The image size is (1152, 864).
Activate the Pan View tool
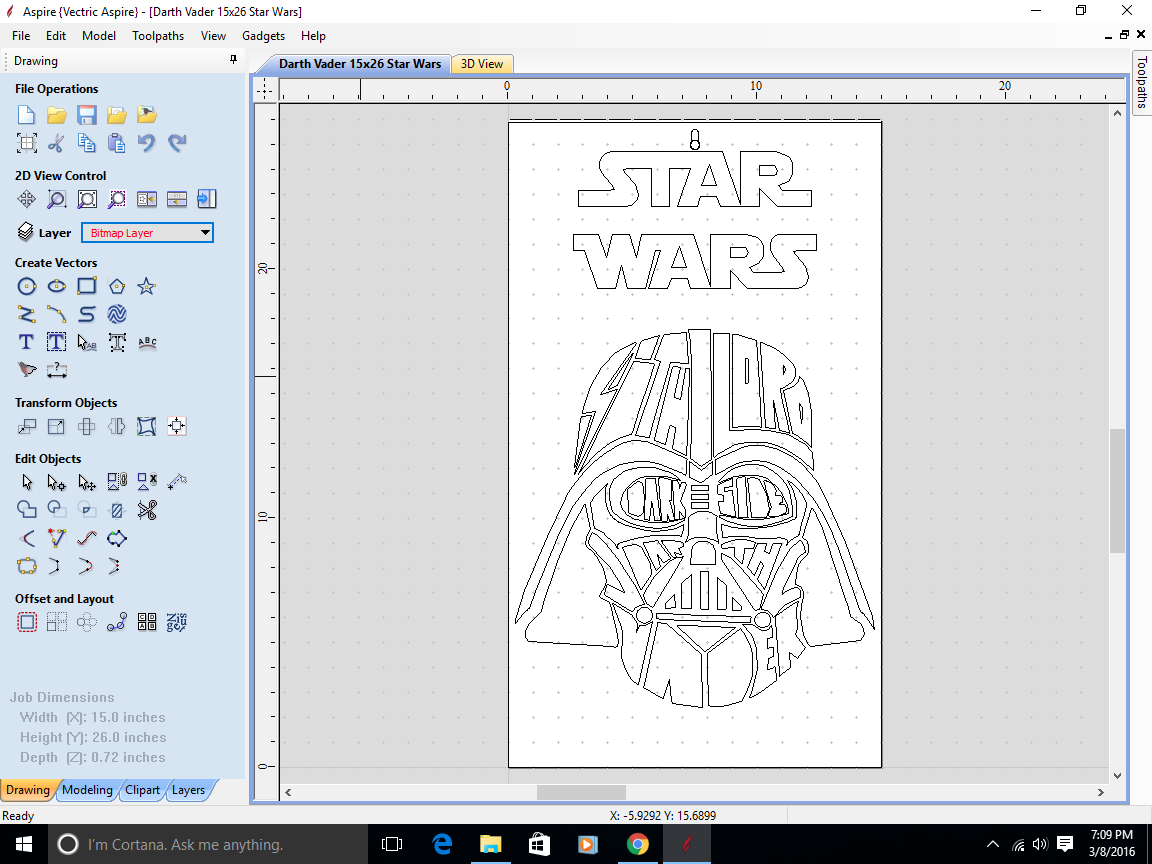27,199
